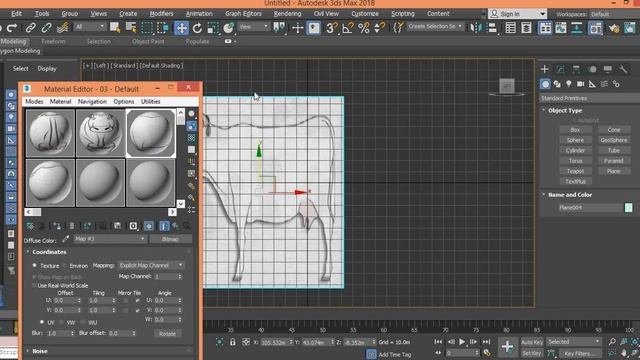Viewport: 640px width, 360px height.
Task: Open the Modifiers menu
Action: pos(161,13)
